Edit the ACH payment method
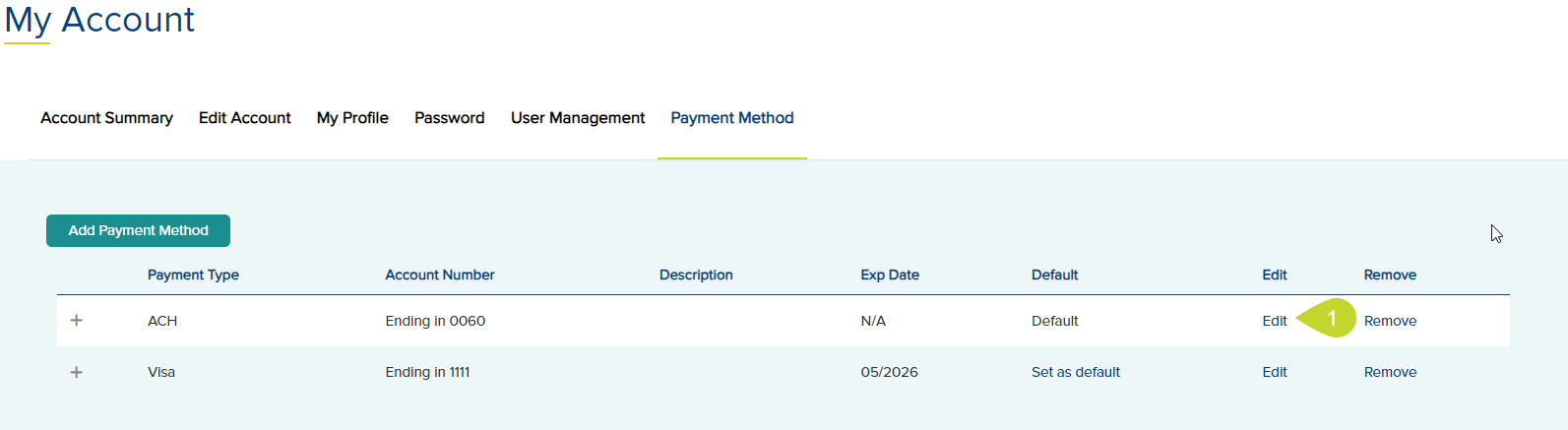1568x430 pixels. pos(1275,321)
